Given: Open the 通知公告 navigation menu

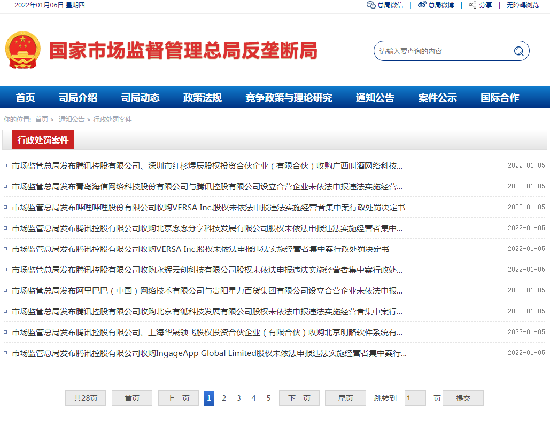Looking at the screenshot, I should tap(375, 98).
